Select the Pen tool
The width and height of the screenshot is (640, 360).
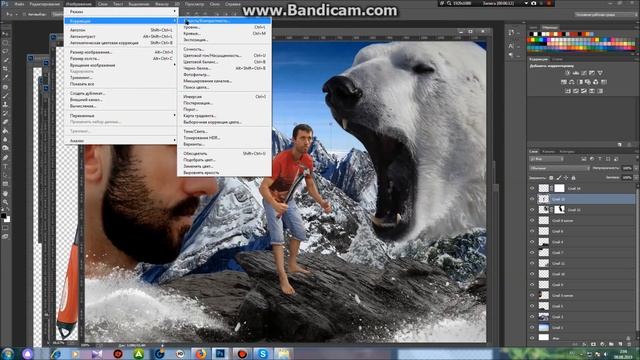(x=5, y=158)
